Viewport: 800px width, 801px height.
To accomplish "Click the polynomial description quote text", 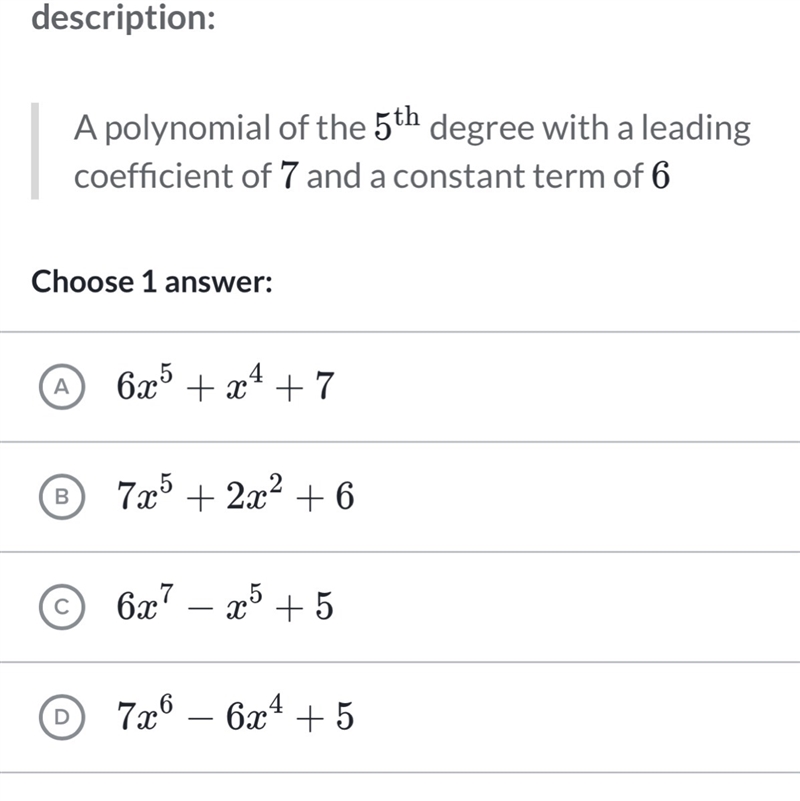I will coord(412,151).
